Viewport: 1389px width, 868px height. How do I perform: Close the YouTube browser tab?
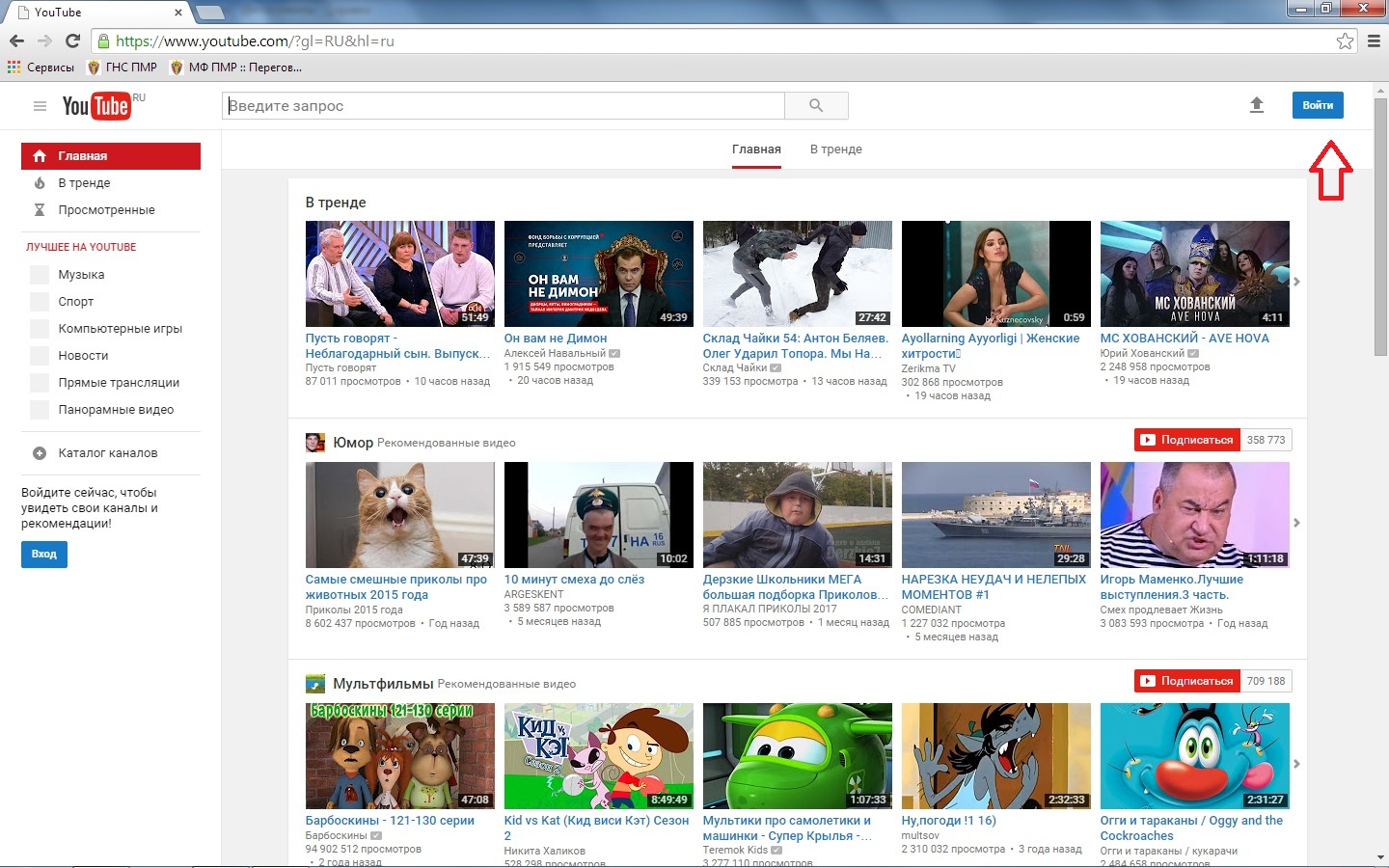(x=178, y=13)
